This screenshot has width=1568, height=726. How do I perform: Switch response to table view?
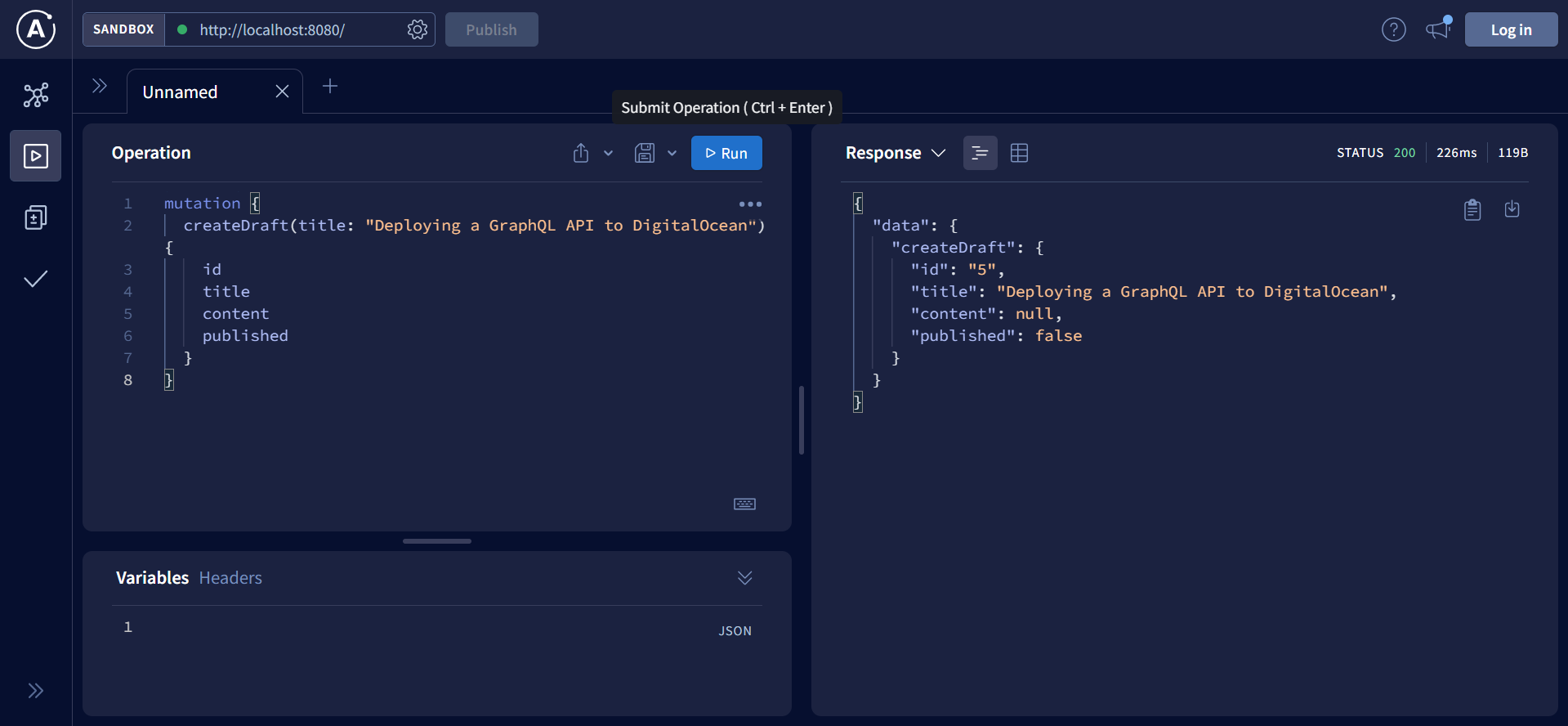pyautogui.click(x=1020, y=153)
